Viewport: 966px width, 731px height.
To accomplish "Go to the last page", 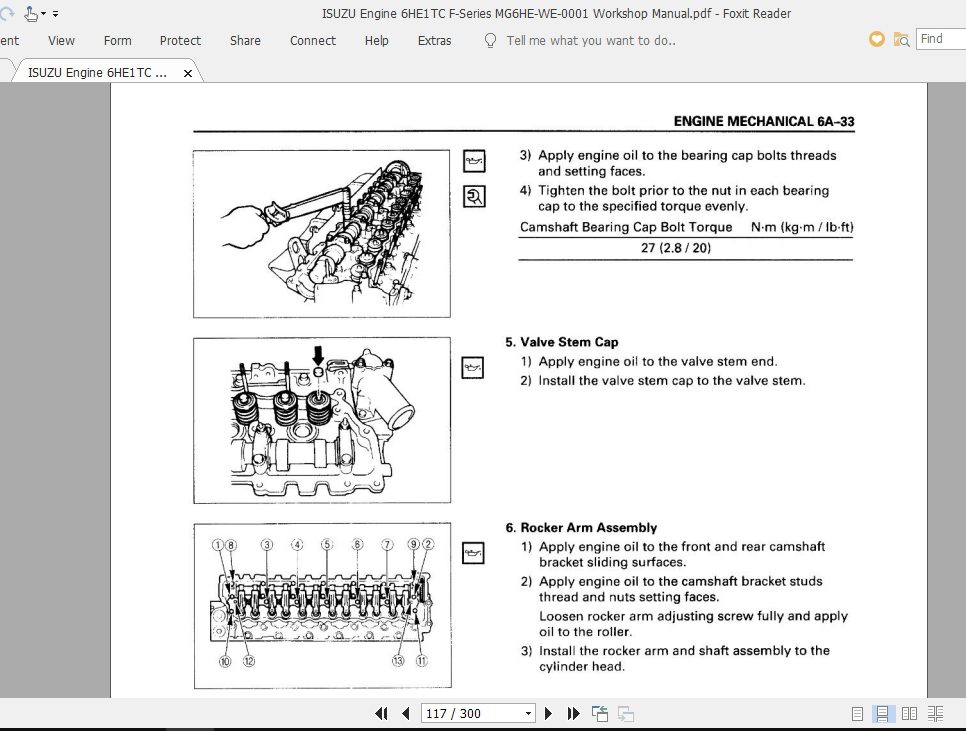I will coord(574,714).
